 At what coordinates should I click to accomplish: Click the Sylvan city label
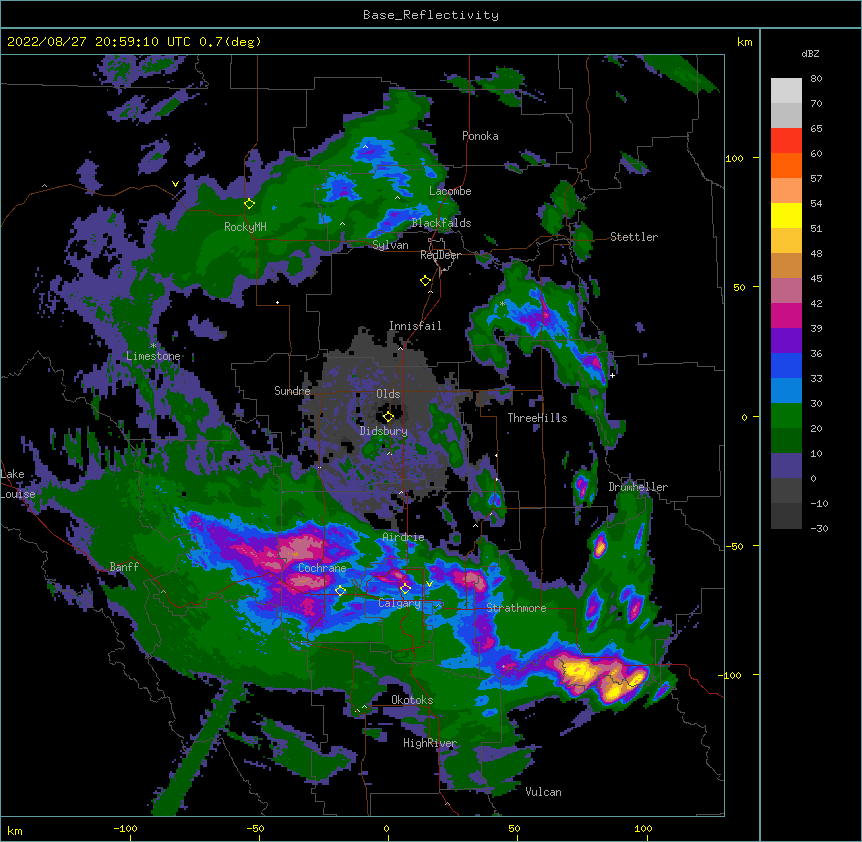coord(390,245)
